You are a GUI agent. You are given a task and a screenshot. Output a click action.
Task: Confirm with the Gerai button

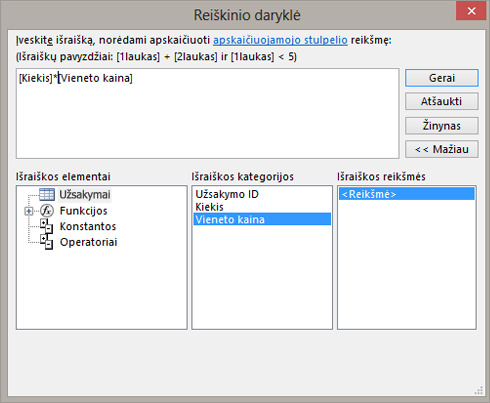442,78
